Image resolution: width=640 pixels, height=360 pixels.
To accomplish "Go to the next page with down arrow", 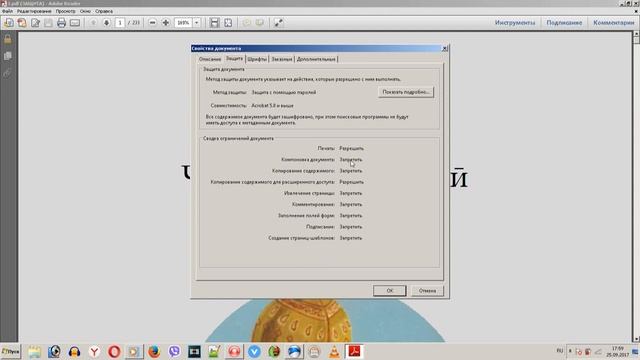I will tap(107, 23).
